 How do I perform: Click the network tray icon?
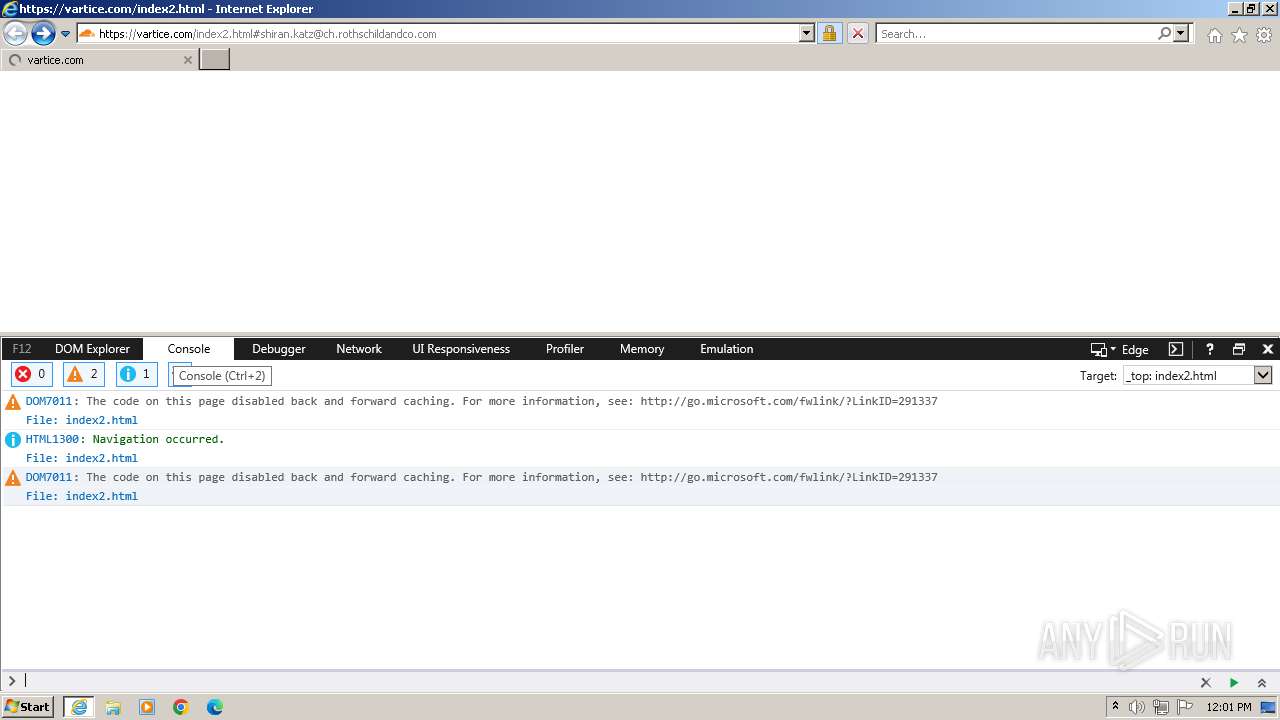1161,707
